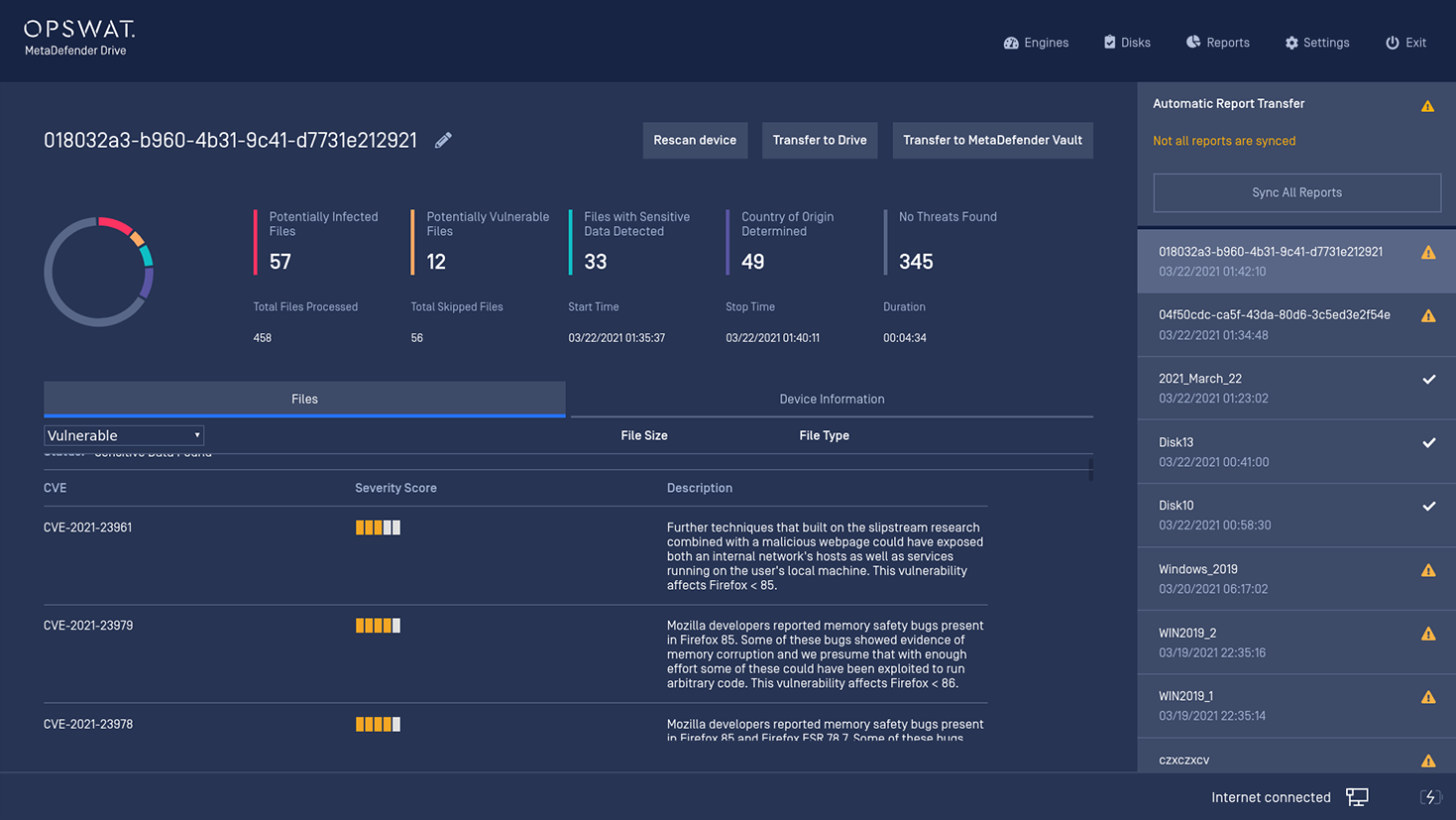Click CVE-2021-23961 entry
This screenshot has height=820, width=1456.
(87, 527)
